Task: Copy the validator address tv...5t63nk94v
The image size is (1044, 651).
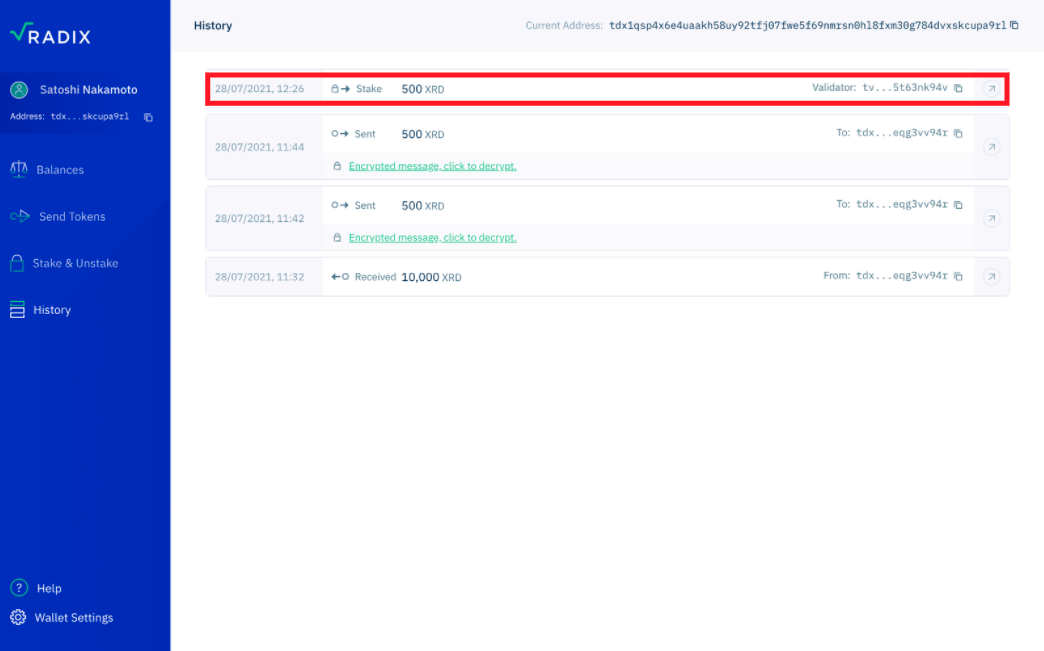Action: coord(958,88)
